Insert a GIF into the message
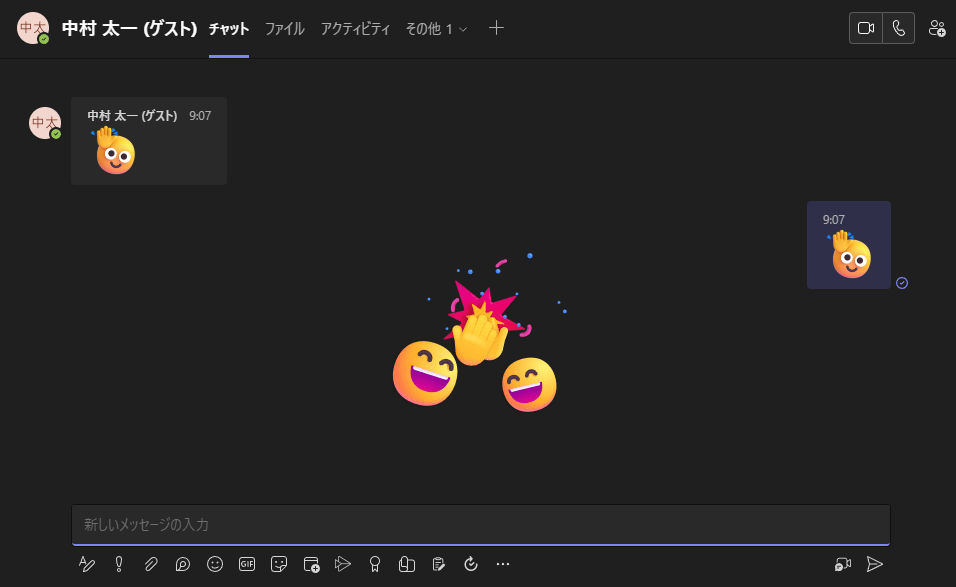 (247, 564)
